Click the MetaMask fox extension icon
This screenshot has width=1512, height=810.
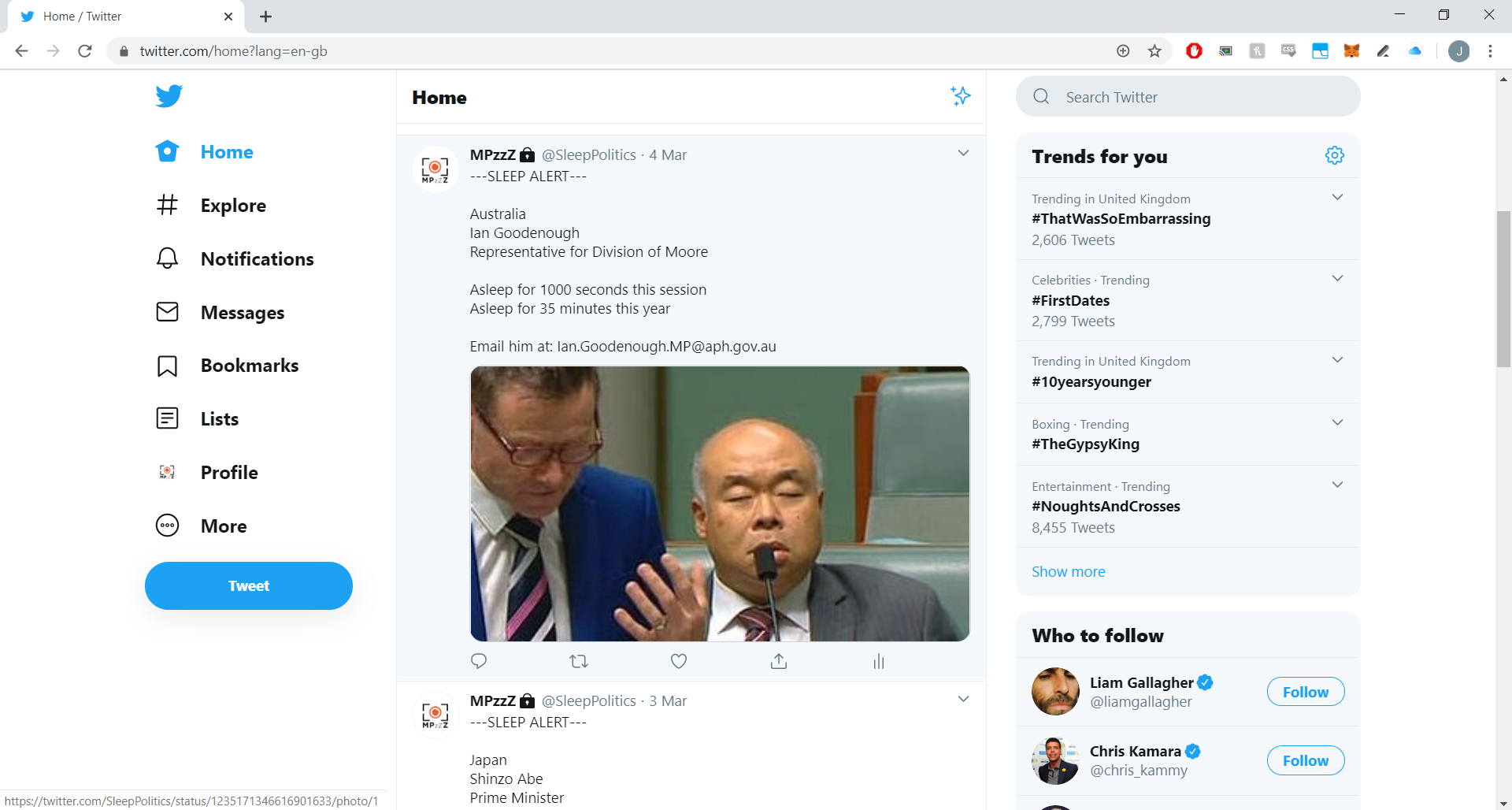click(x=1351, y=51)
